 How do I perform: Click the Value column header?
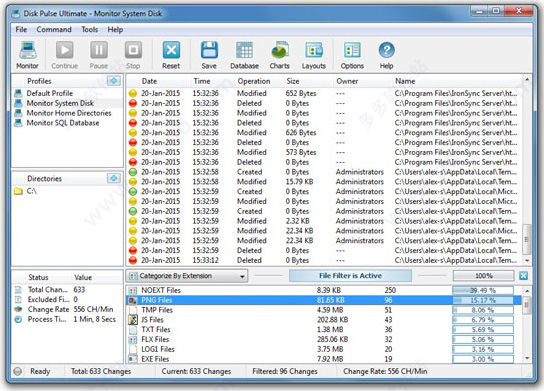coord(83,278)
